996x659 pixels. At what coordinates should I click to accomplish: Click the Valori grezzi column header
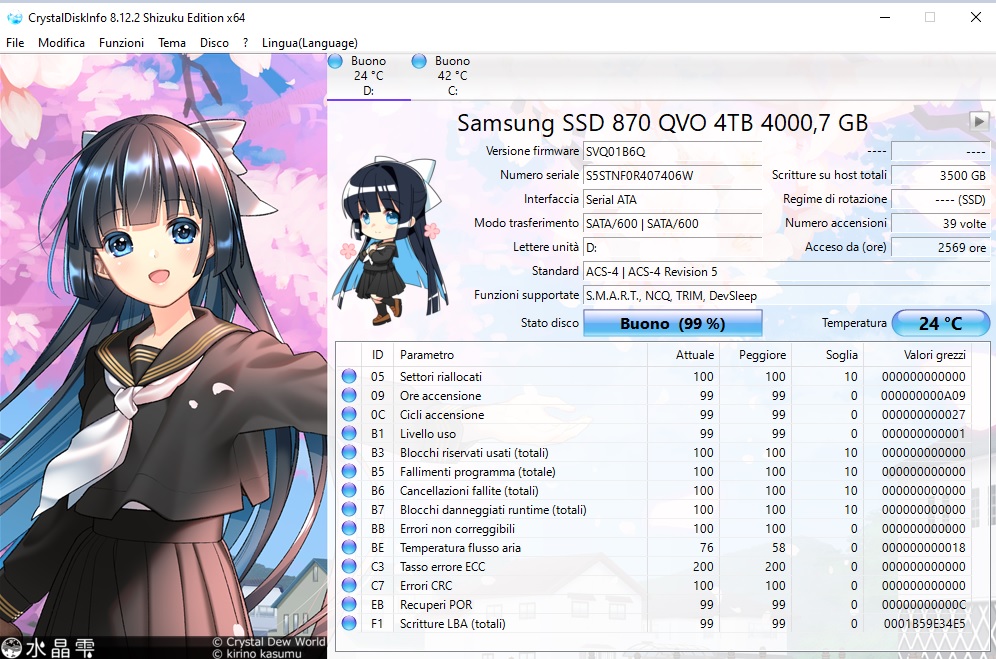tap(917, 355)
